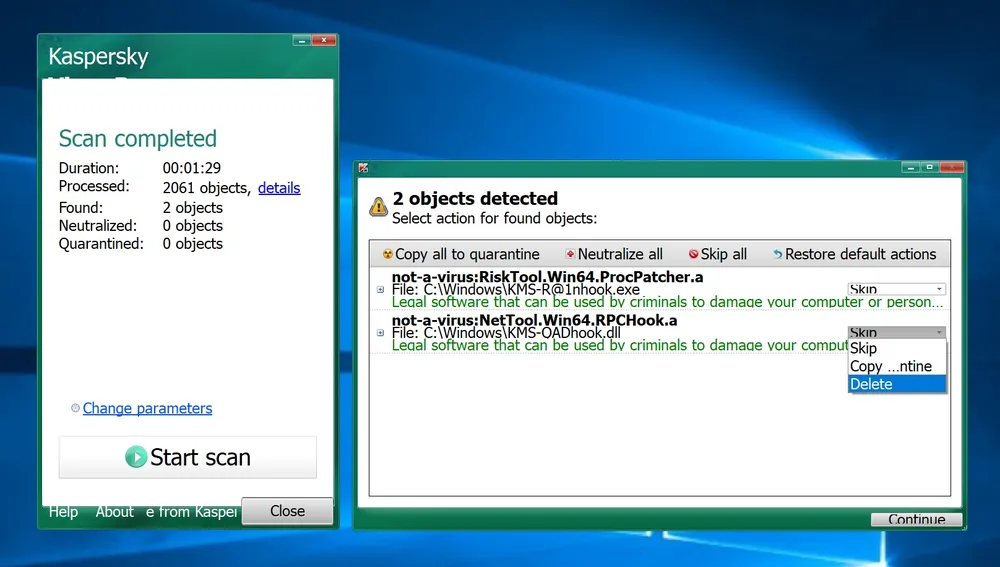Collapse the action dropdown for KMS-OADhook.dll

pyautogui.click(x=938, y=332)
